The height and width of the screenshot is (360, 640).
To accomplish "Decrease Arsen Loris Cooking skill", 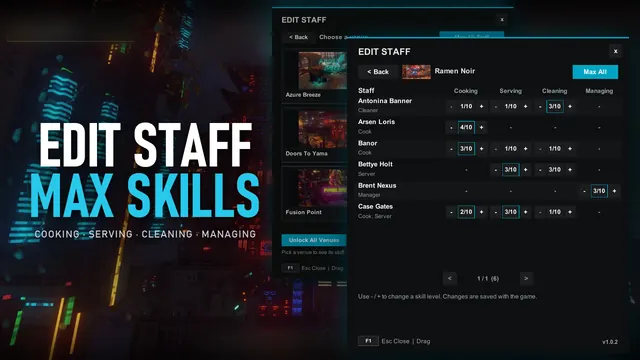I will (x=451, y=127).
